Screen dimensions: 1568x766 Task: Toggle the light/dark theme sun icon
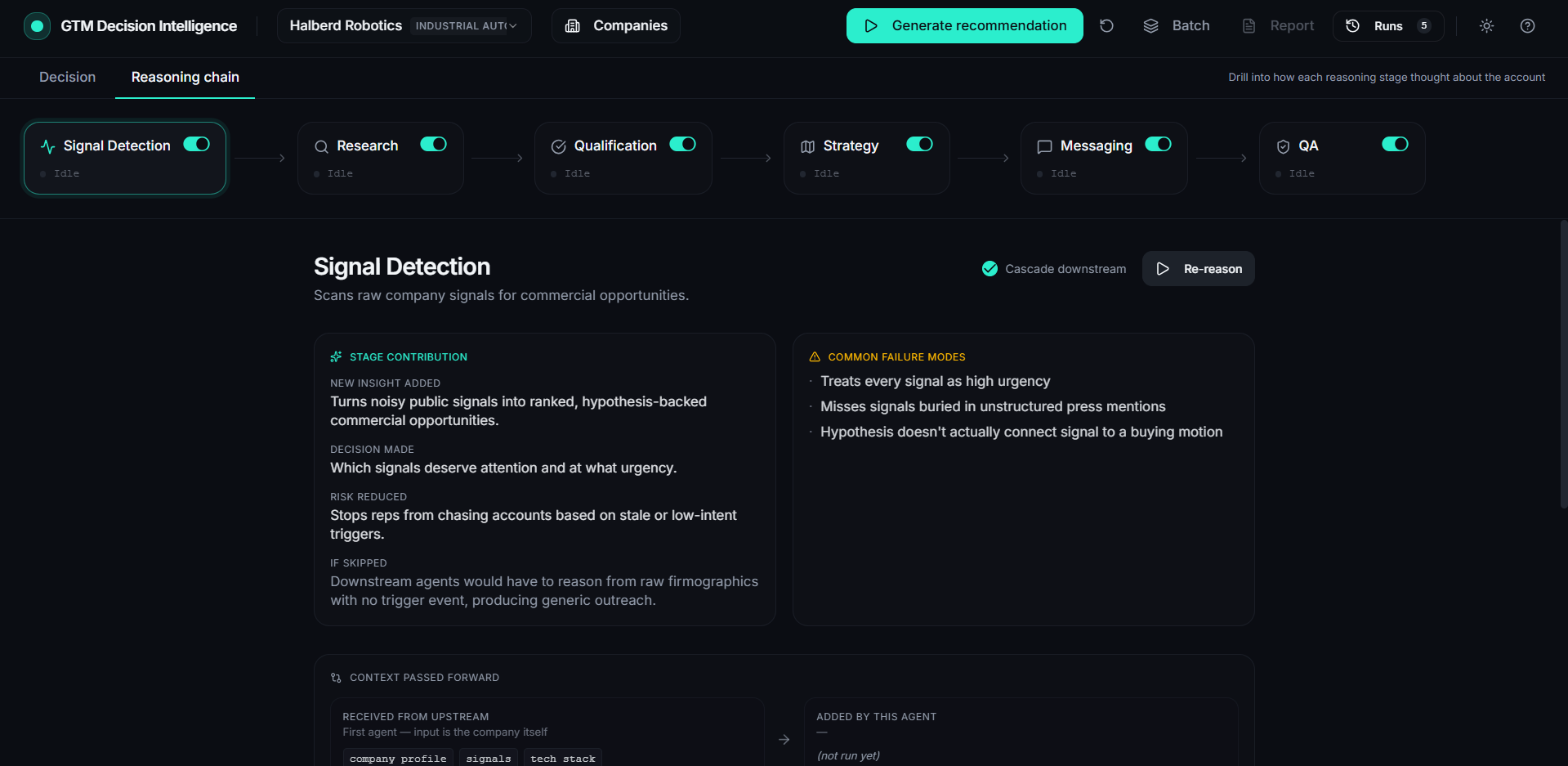click(x=1486, y=26)
